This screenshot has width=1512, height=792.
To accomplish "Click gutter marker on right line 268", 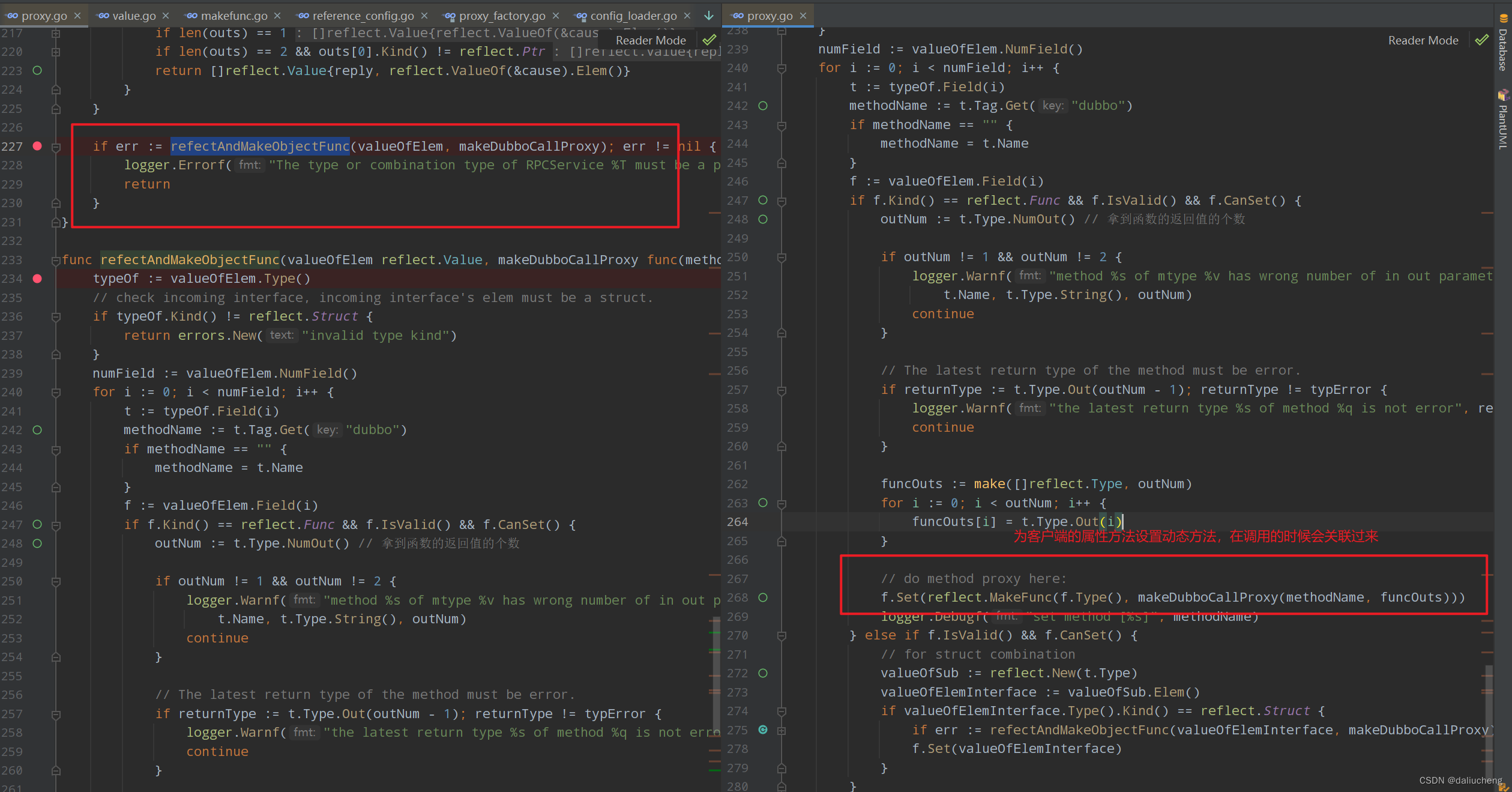I will (763, 597).
